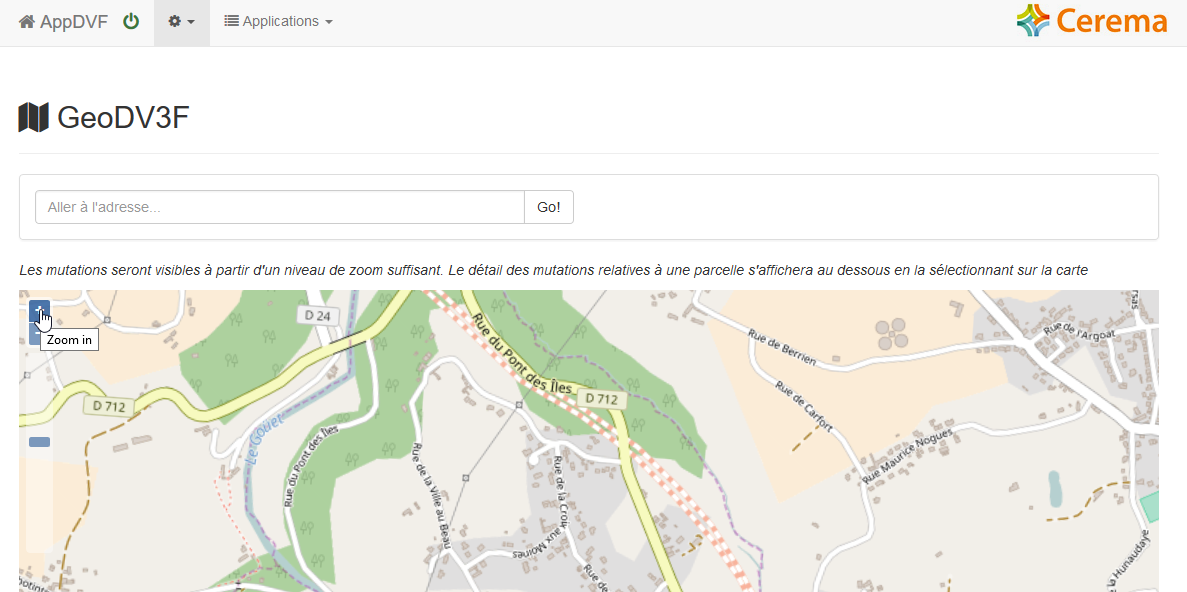Click the lower zoom slider track
This screenshot has width=1187, height=592.
[39, 500]
